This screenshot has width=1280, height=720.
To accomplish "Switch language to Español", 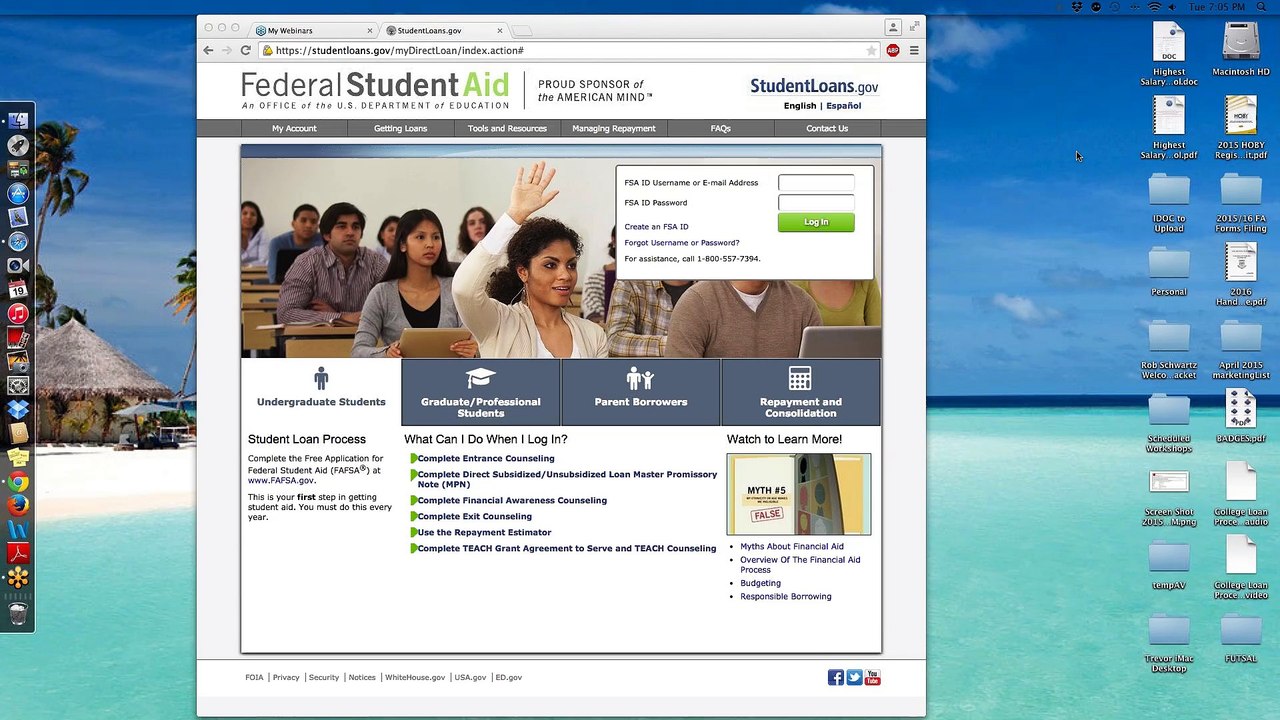I will click(843, 106).
